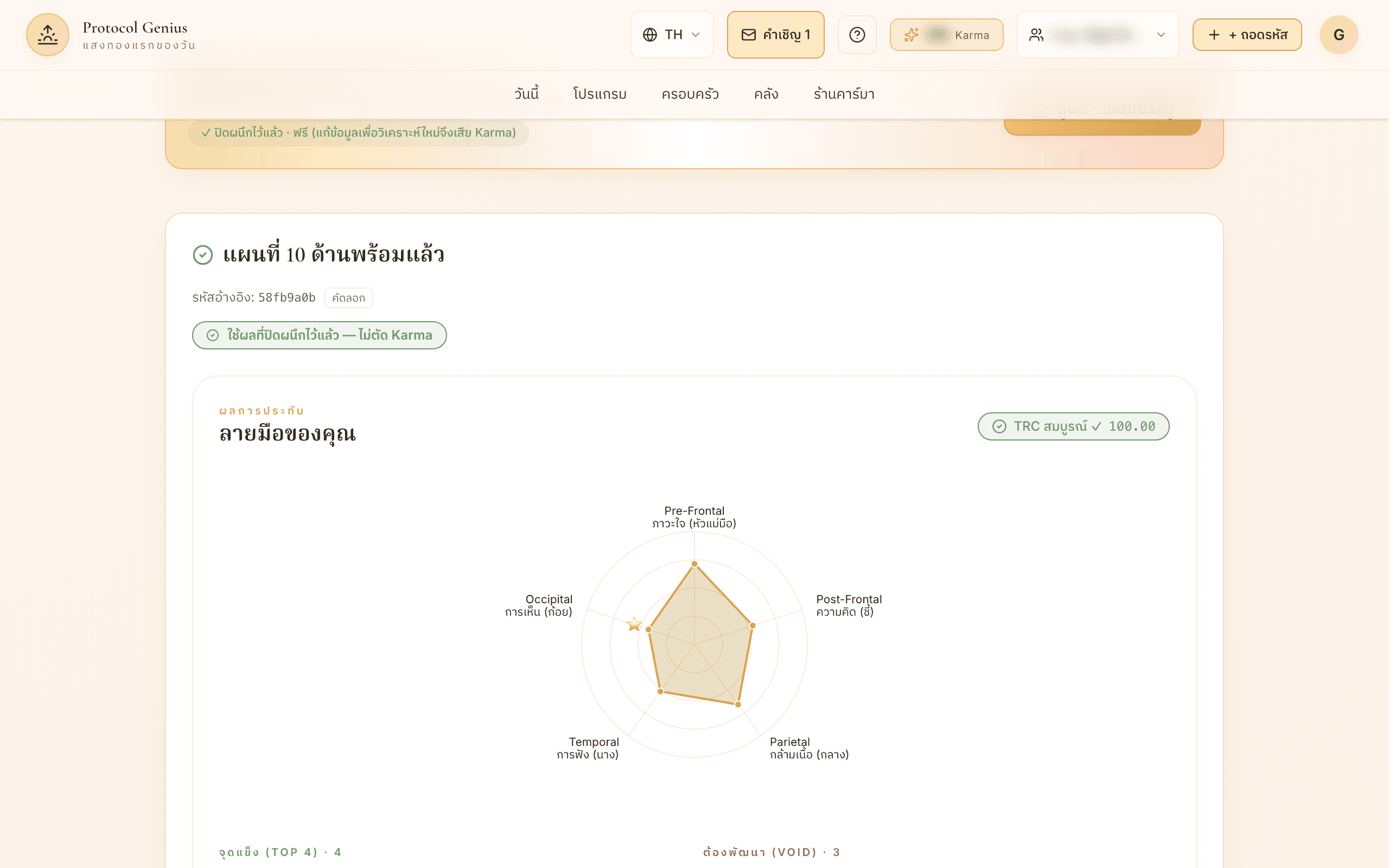Open the ครอบครัว tab
The image size is (1389, 868).
(690, 93)
